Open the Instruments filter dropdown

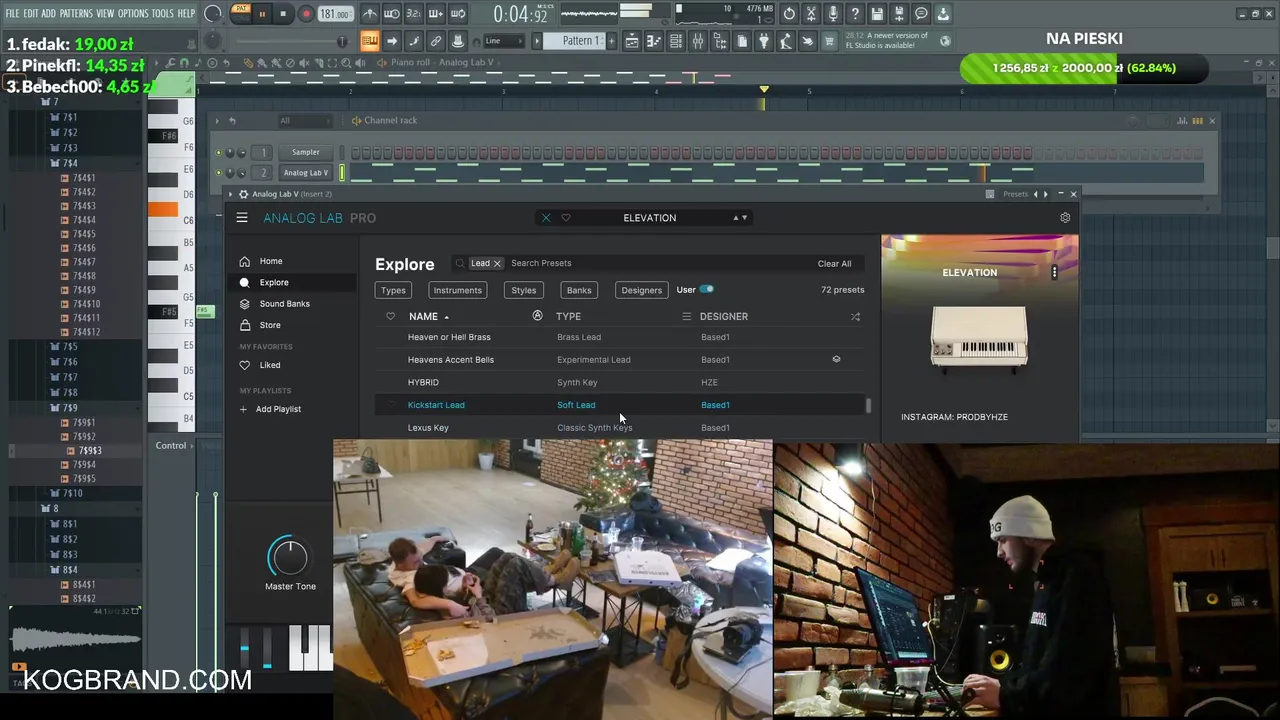[457, 290]
